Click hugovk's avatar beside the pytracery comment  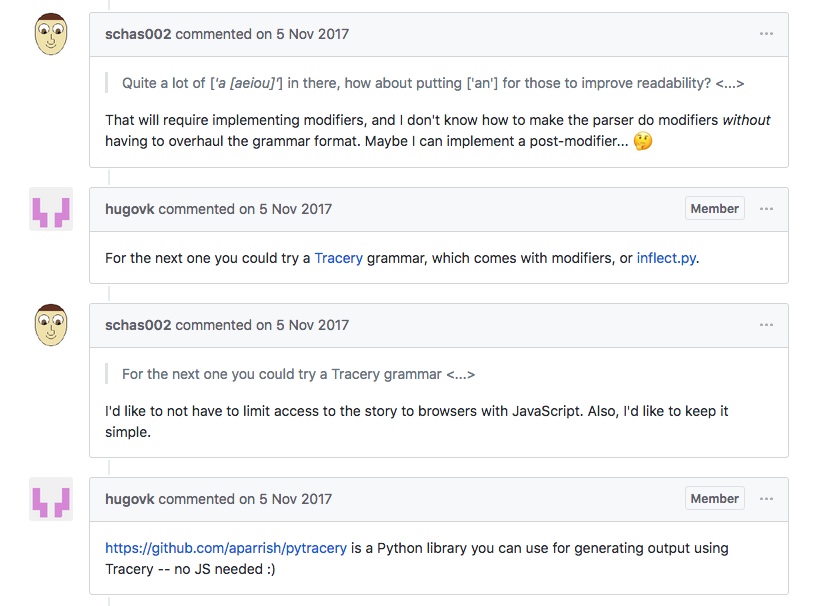pyautogui.click(x=51, y=499)
